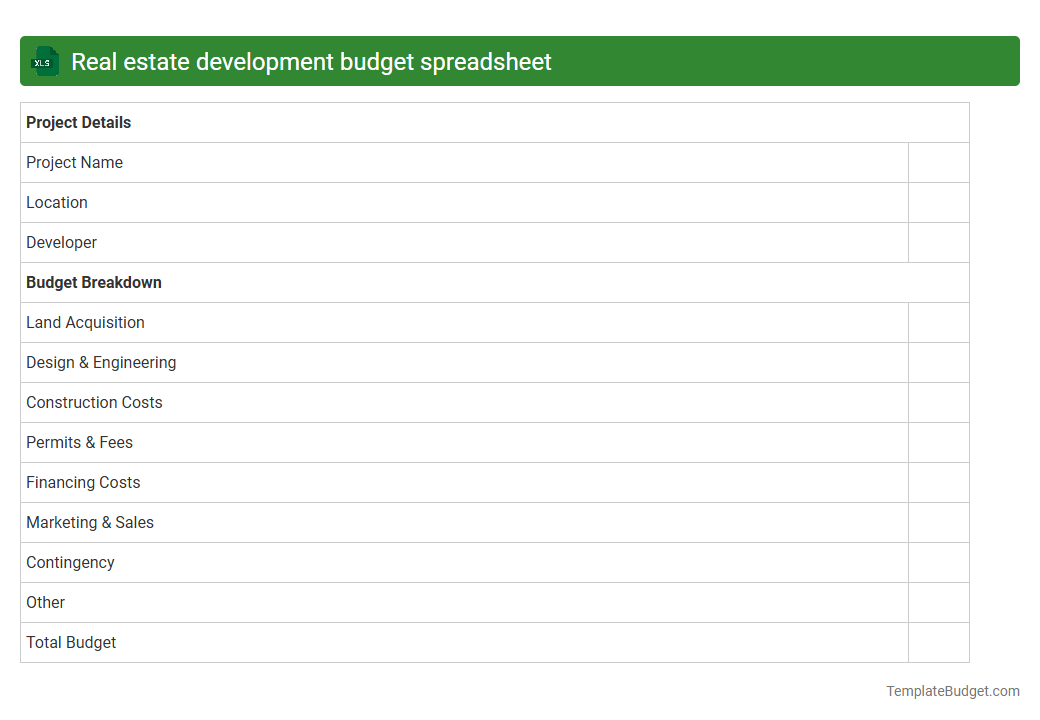Screen dimensions: 1040x720
Task: Click the value cell beside Project Name
Action: click(x=938, y=162)
